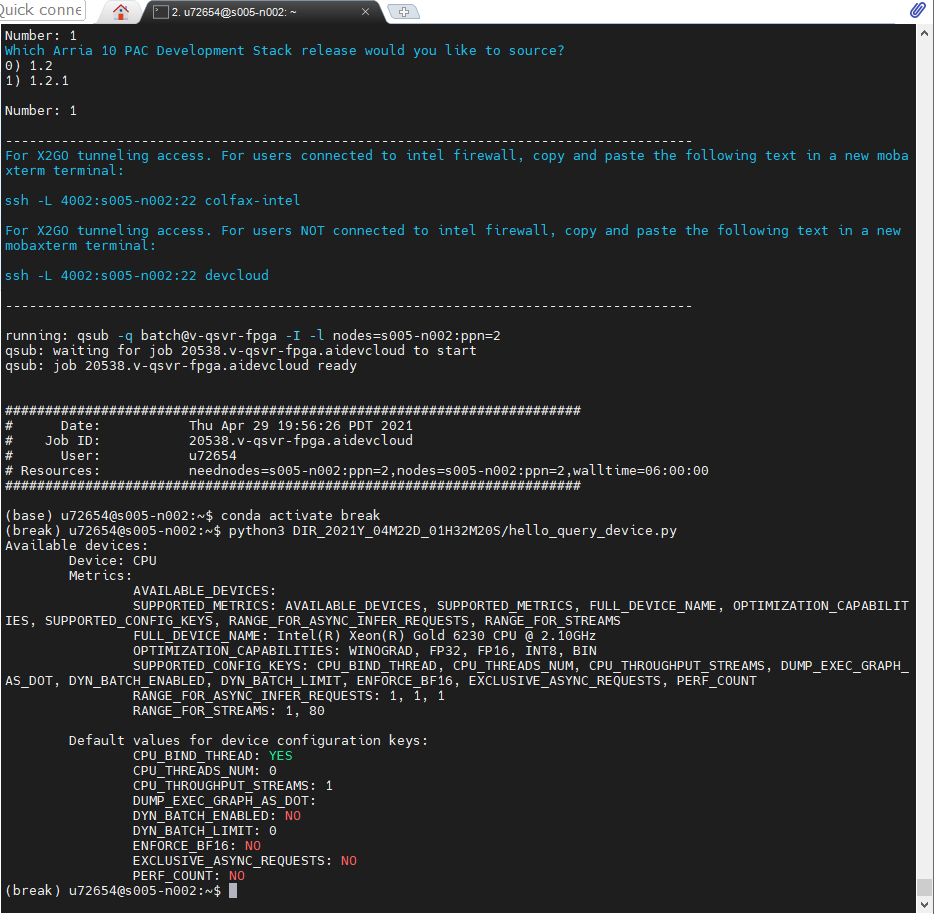
Task: Click 'Which Arria 10 PAC Development Stack' prompt text
Action: (x=285, y=51)
